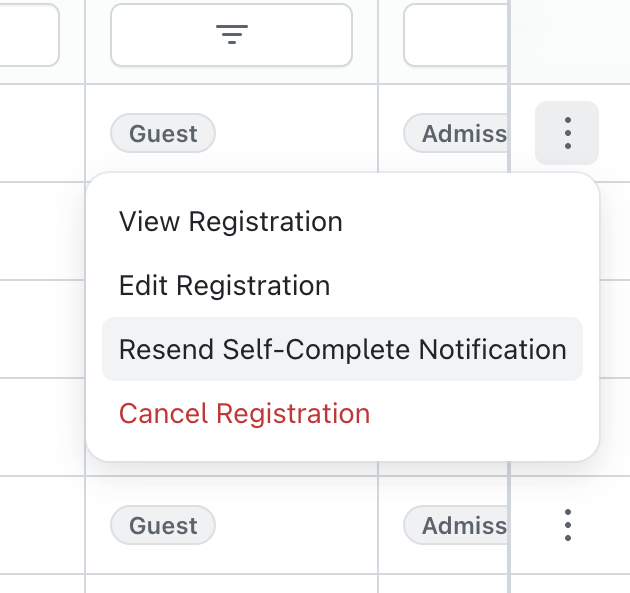Choose the red Cancel Registration option
The image size is (630, 593).
(245, 413)
